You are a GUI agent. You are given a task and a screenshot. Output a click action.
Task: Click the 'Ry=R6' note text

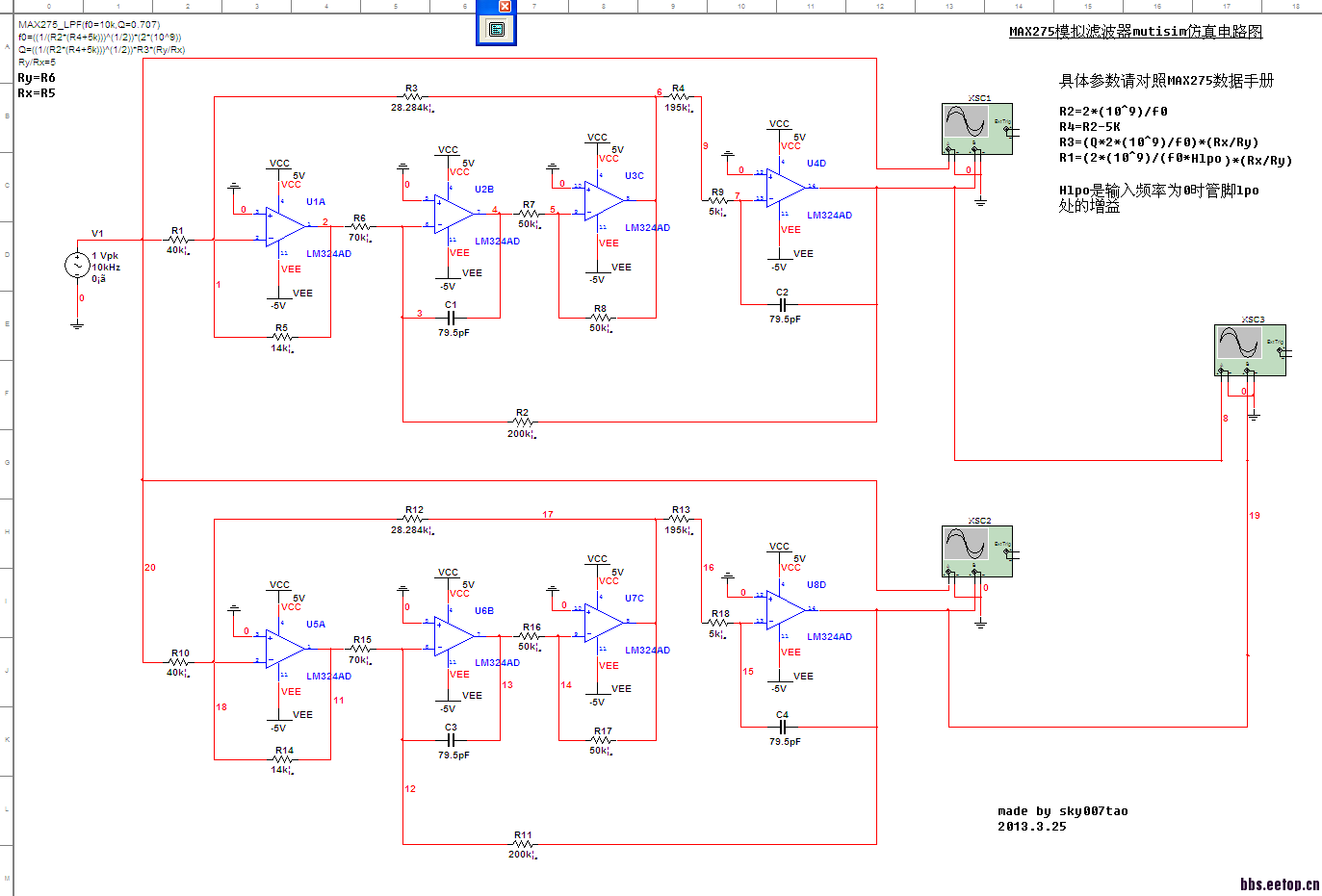pyautogui.click(x=37, y=78)
